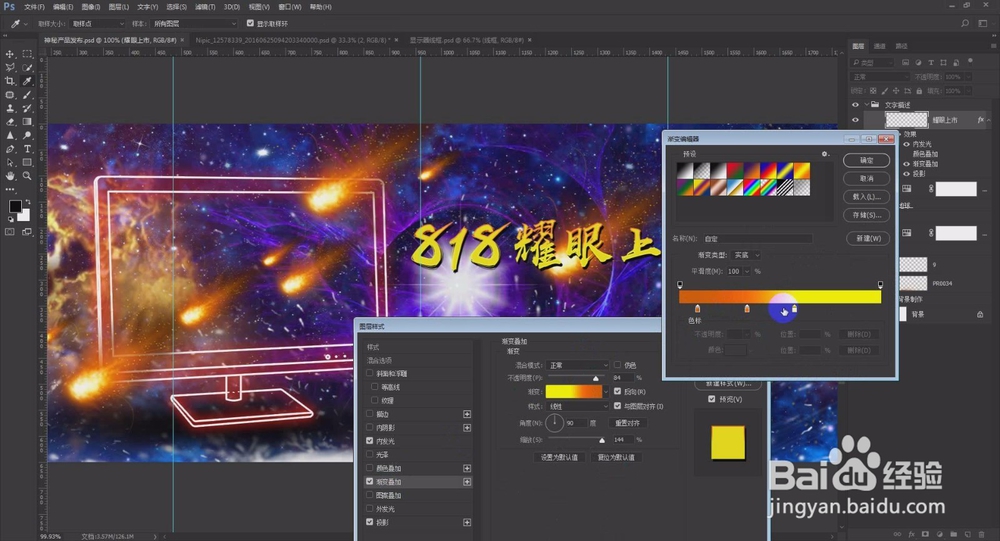Click 设置为默认值 button
The height and width of the screenshot is (541, 1000).
[x=559, y=457]
